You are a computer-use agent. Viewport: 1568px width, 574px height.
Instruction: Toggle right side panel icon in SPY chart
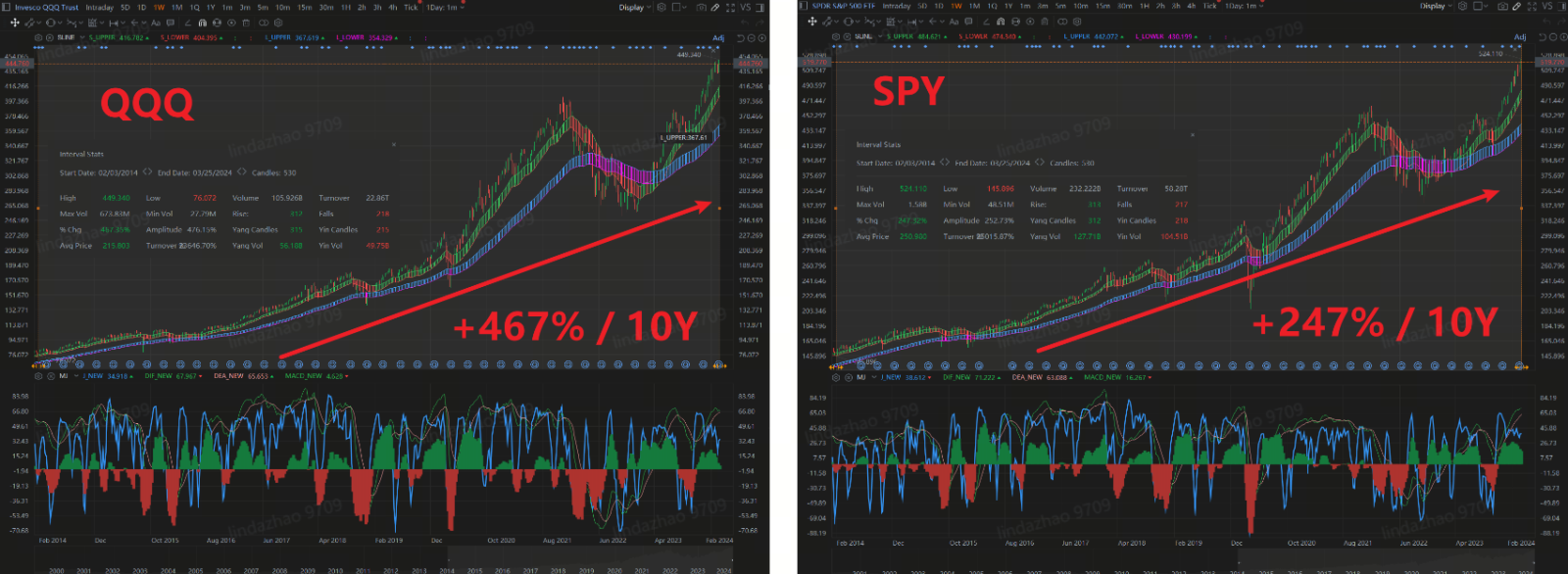pos(1561,6)
